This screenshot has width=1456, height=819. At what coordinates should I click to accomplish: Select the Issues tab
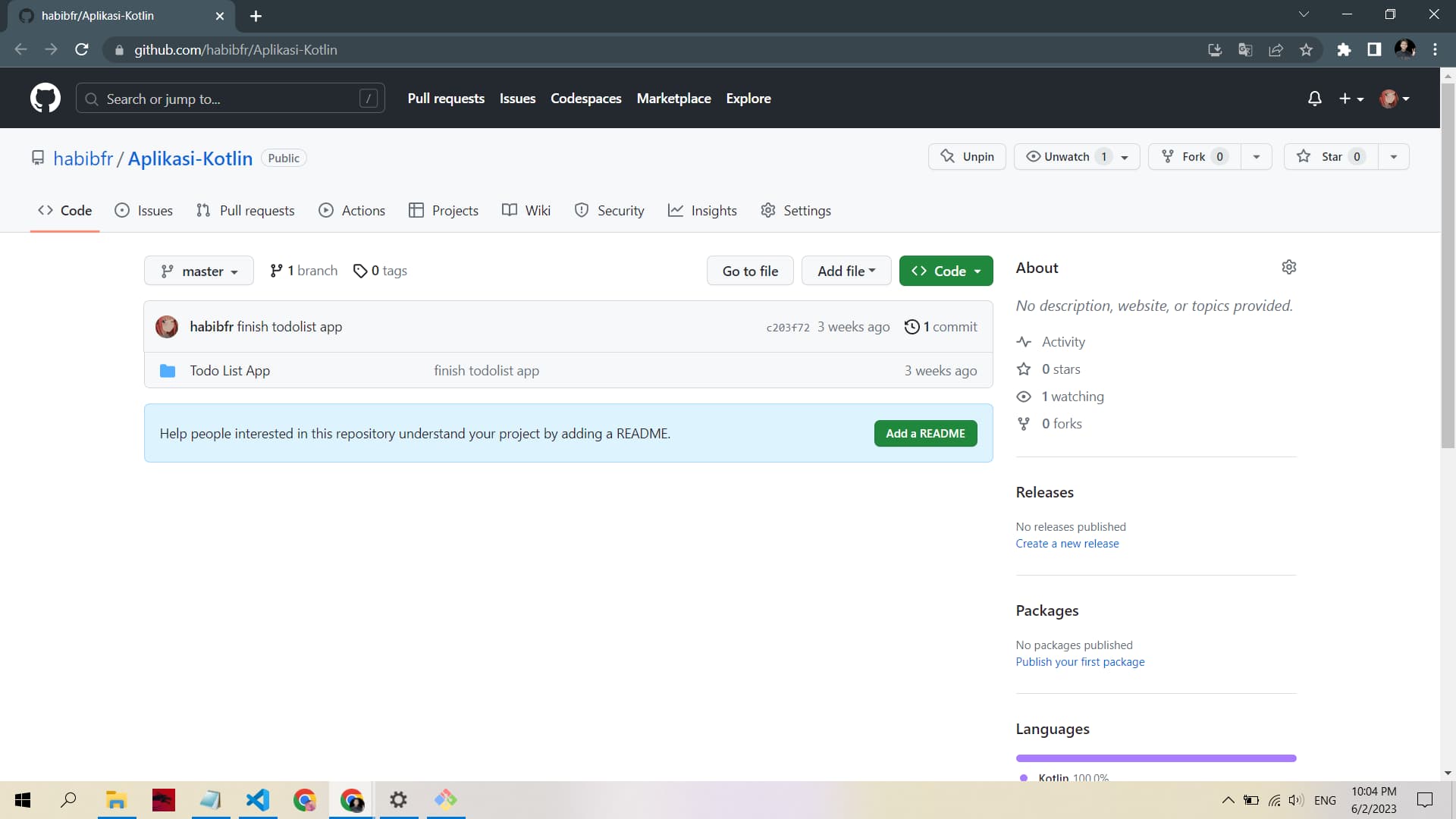(x=155, y=210)
